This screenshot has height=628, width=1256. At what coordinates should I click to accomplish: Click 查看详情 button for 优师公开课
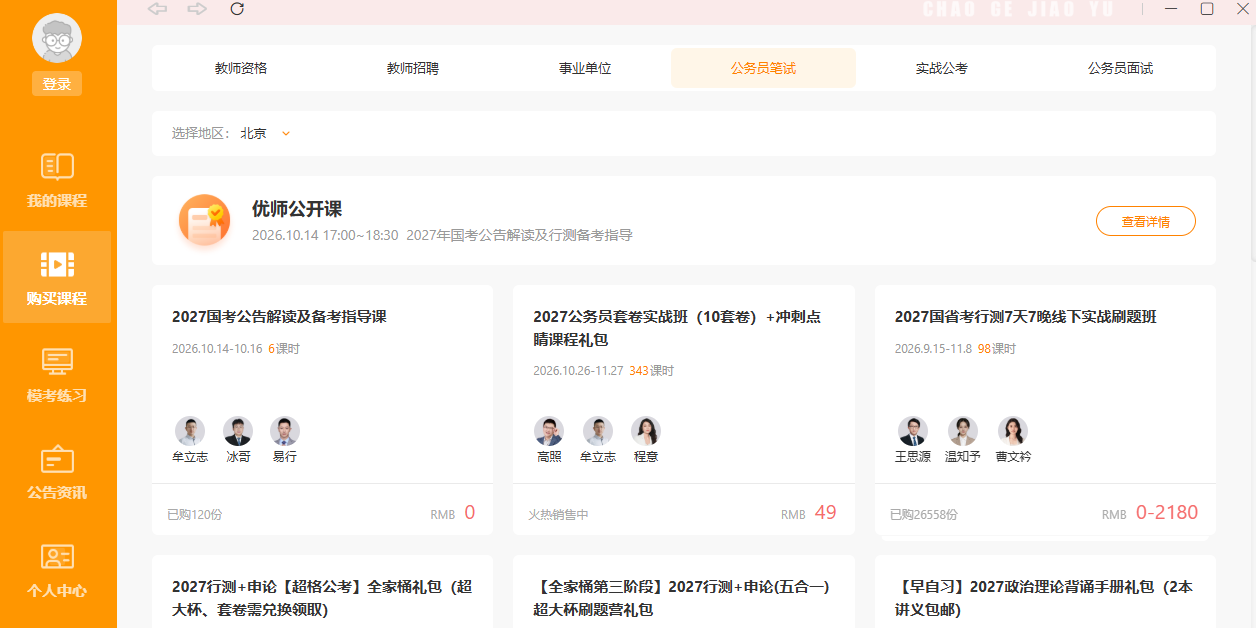pyautogui.click(x=1146, y=221)
